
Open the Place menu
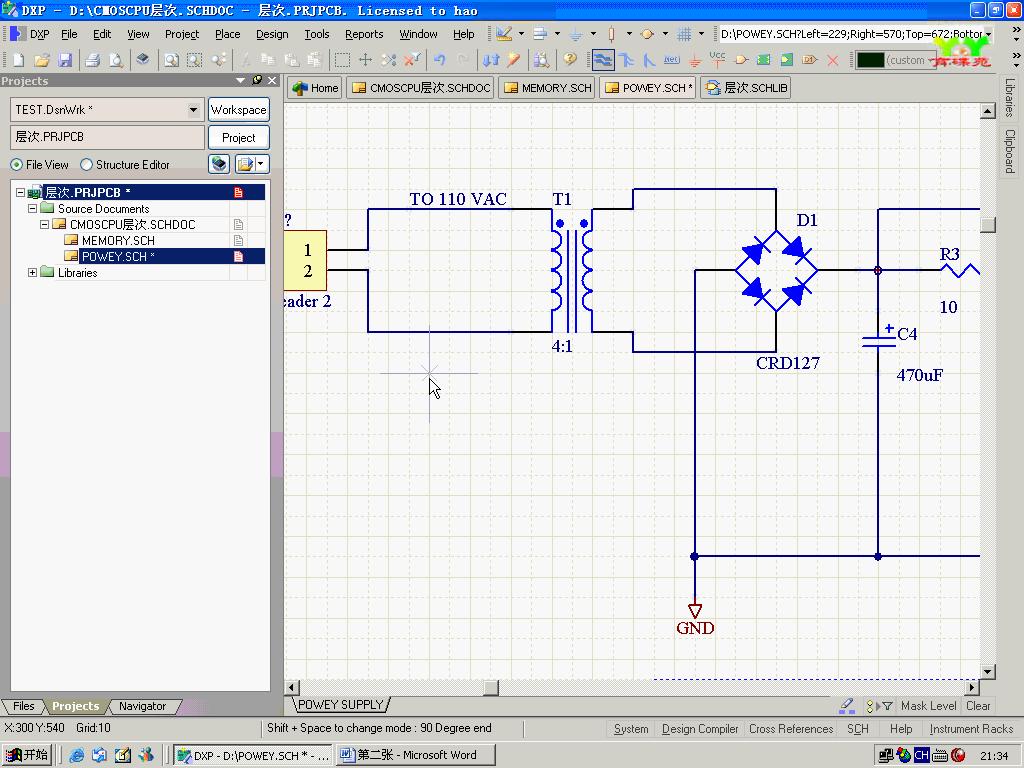click(x=227, y=34)
